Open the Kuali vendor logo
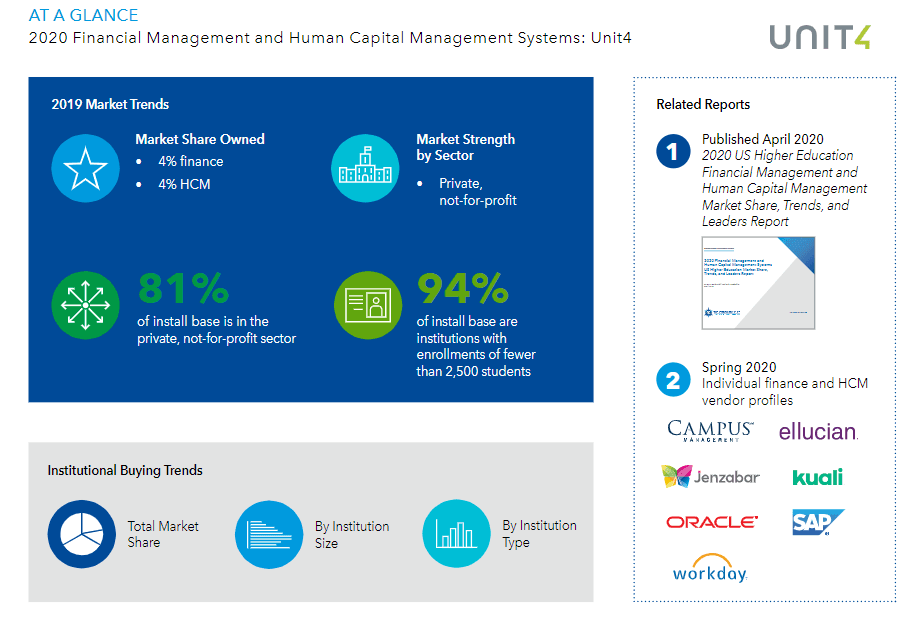Screen dimensions: 922x627 coord(818,477)
